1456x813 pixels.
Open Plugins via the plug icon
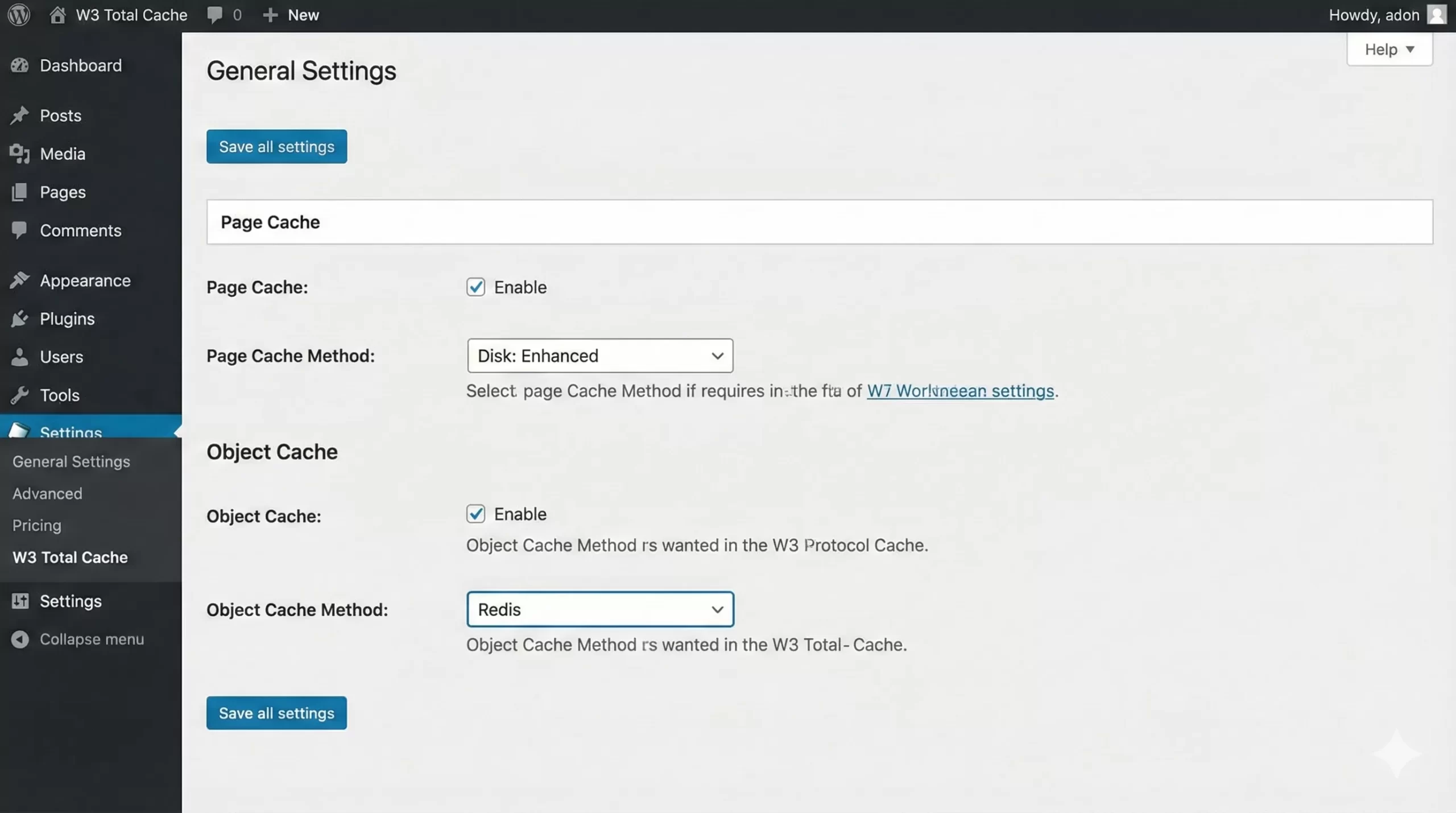coord(20,319)
